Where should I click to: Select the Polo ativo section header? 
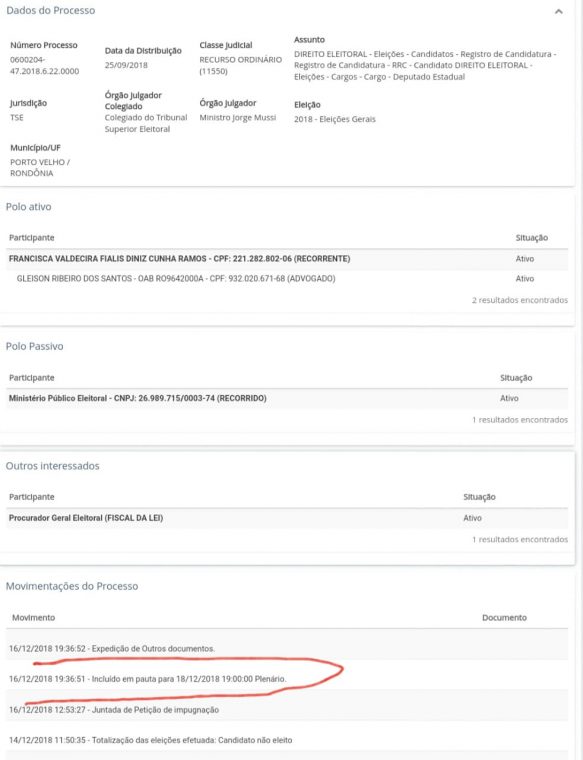click(x=29, y=207)
